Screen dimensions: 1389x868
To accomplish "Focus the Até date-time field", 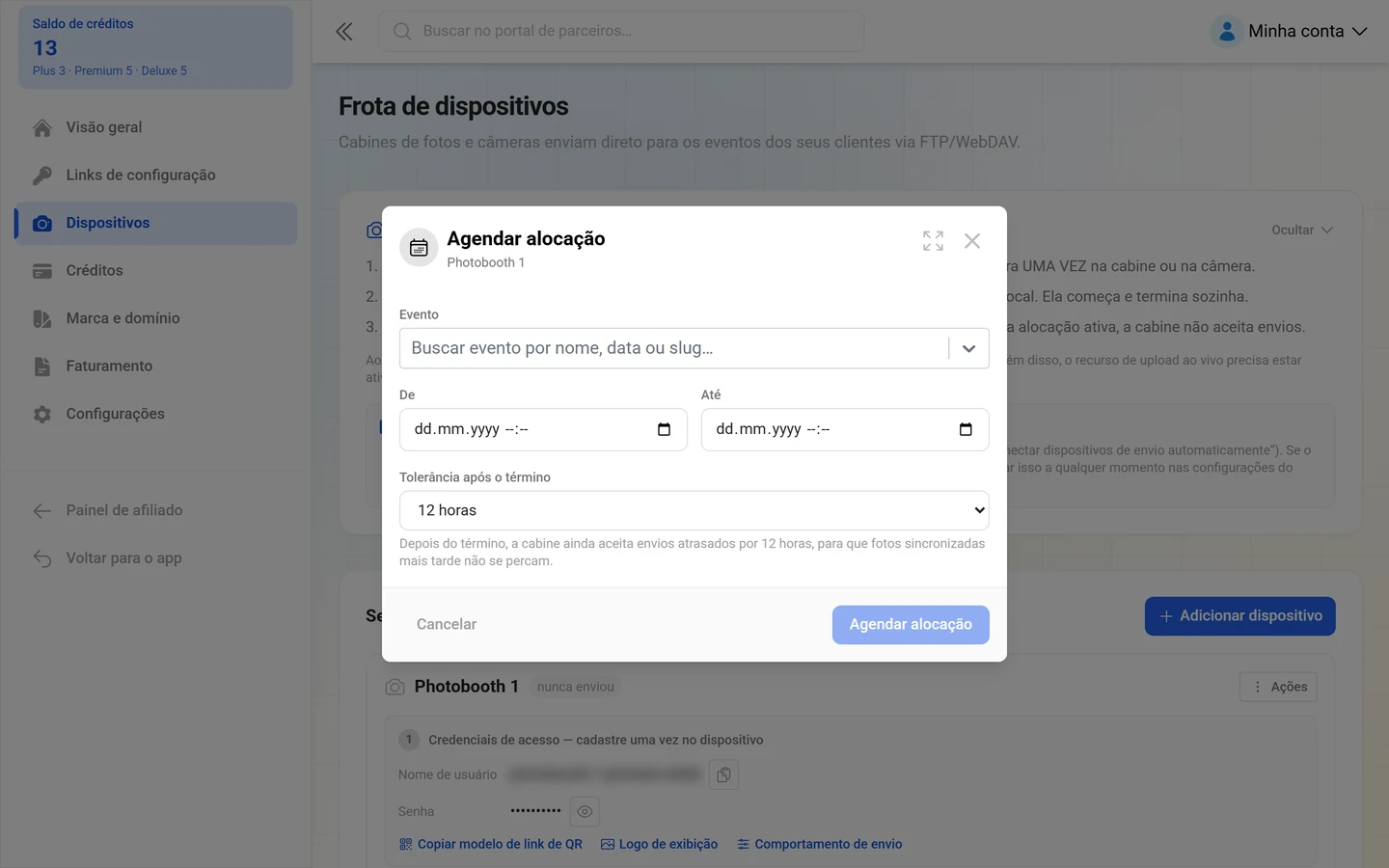I will click(845, 429).
